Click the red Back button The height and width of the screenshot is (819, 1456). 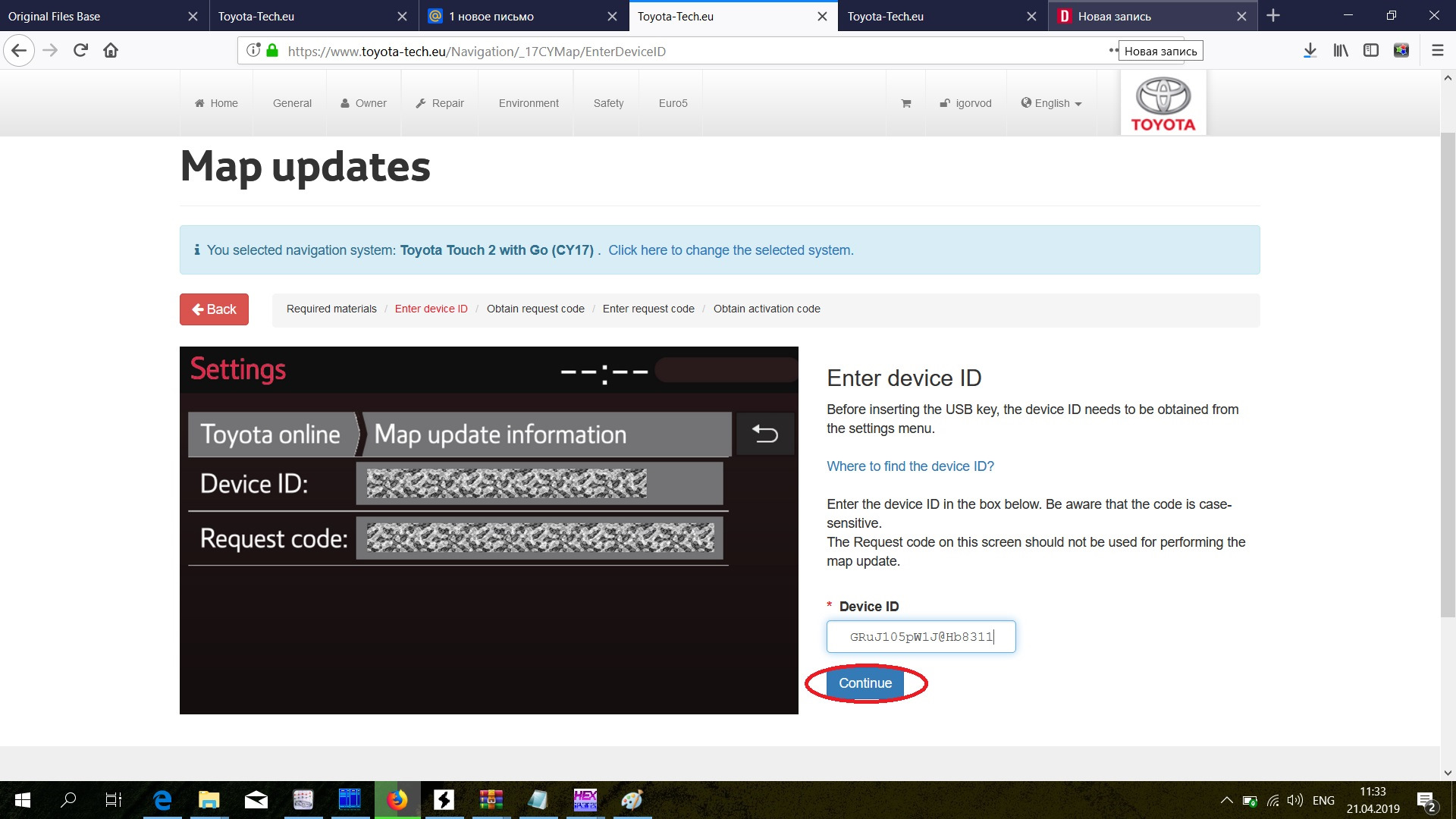[x=214, y=309]
